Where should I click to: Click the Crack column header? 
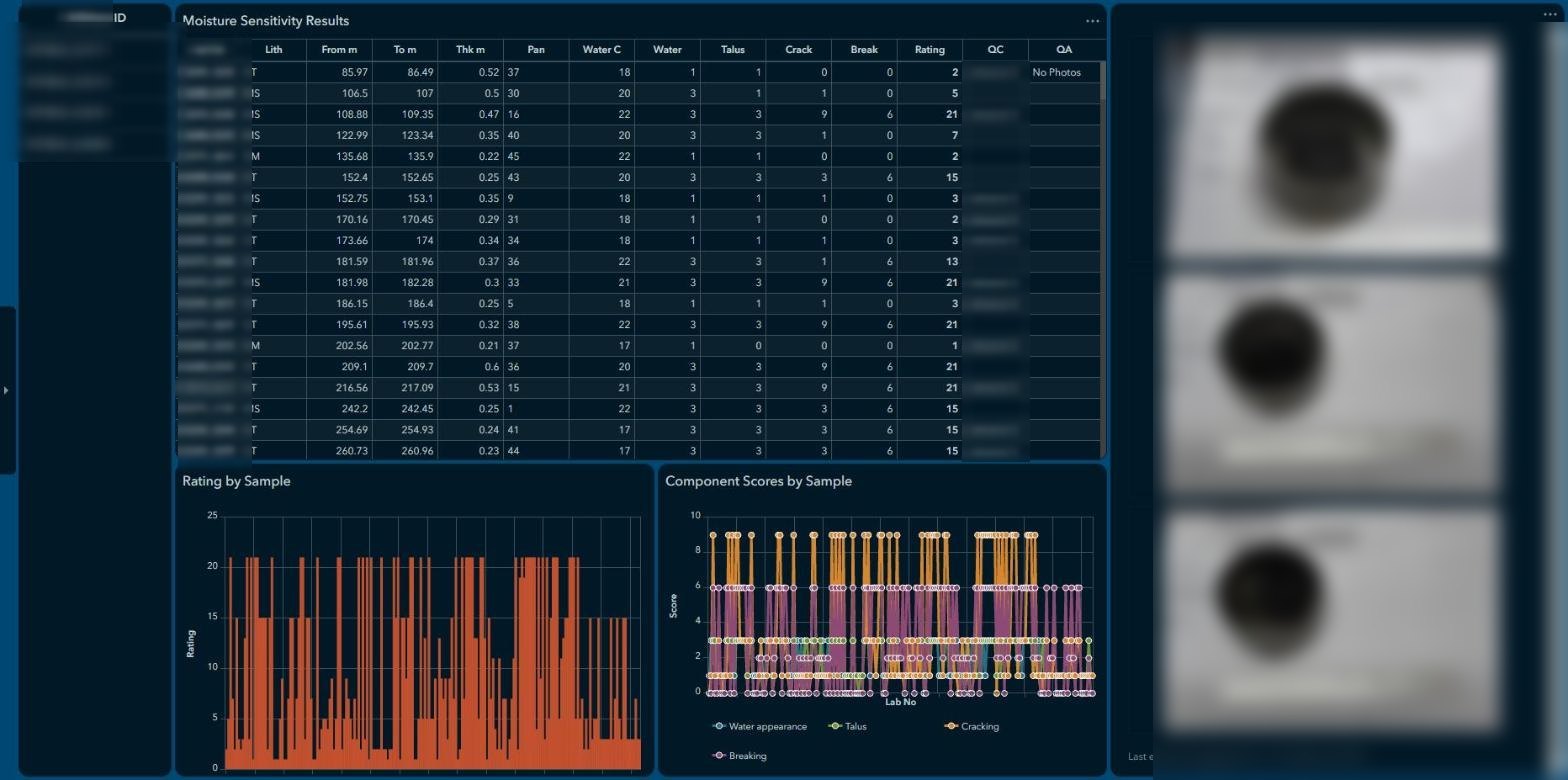(x=799, y=50)
